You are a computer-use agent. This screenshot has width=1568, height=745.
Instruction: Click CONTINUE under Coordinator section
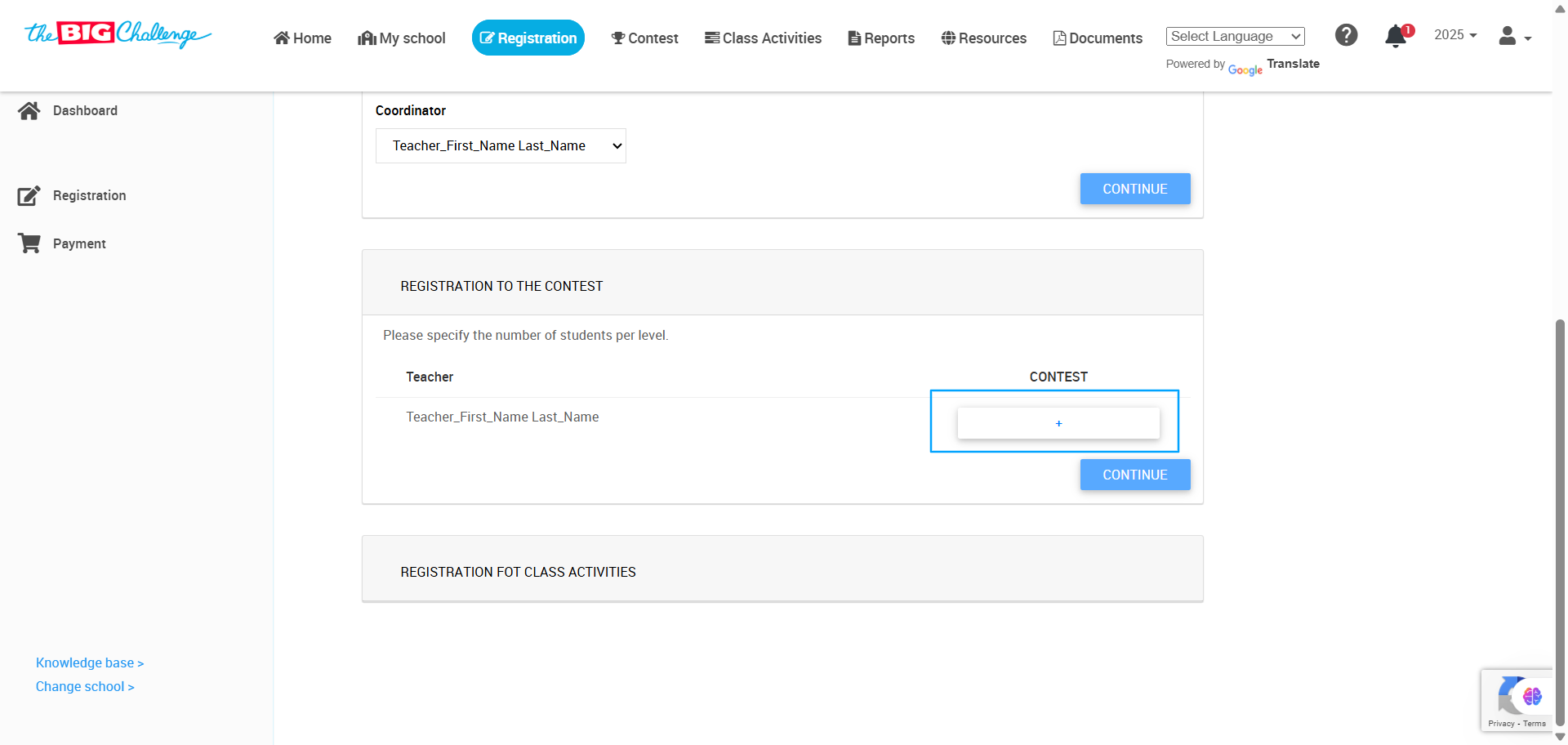pyautogui.click(x=1135, y=189)
